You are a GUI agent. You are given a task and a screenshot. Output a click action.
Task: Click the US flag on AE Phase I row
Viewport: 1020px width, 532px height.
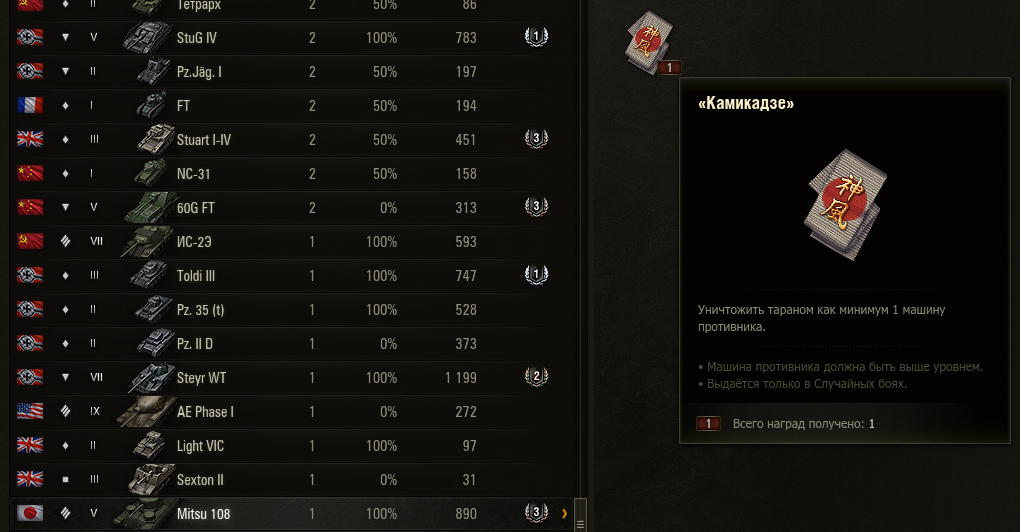pyautogui.click(x=30, y=411)
